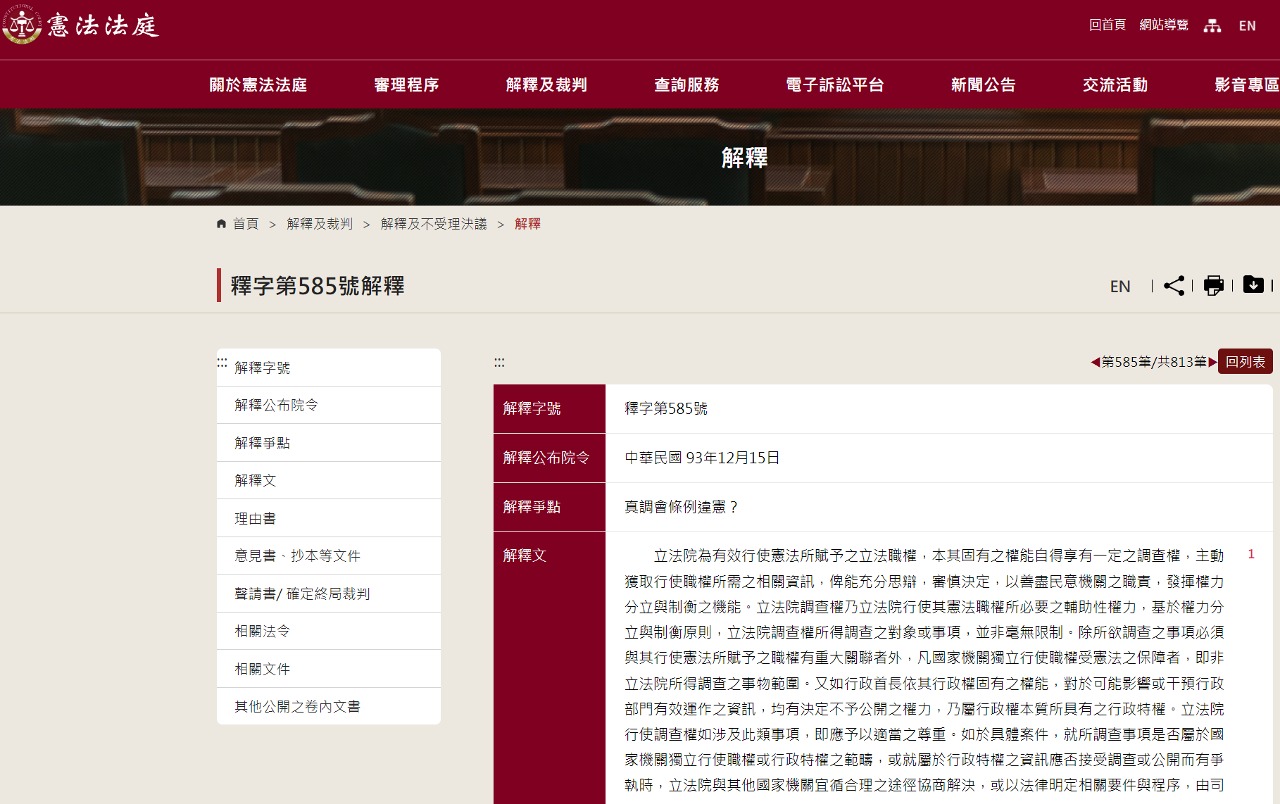The width and height of the screenshot is (1280, 804).
Task: Open 關於憲法法庭 menu
Action: click(258, 85)
